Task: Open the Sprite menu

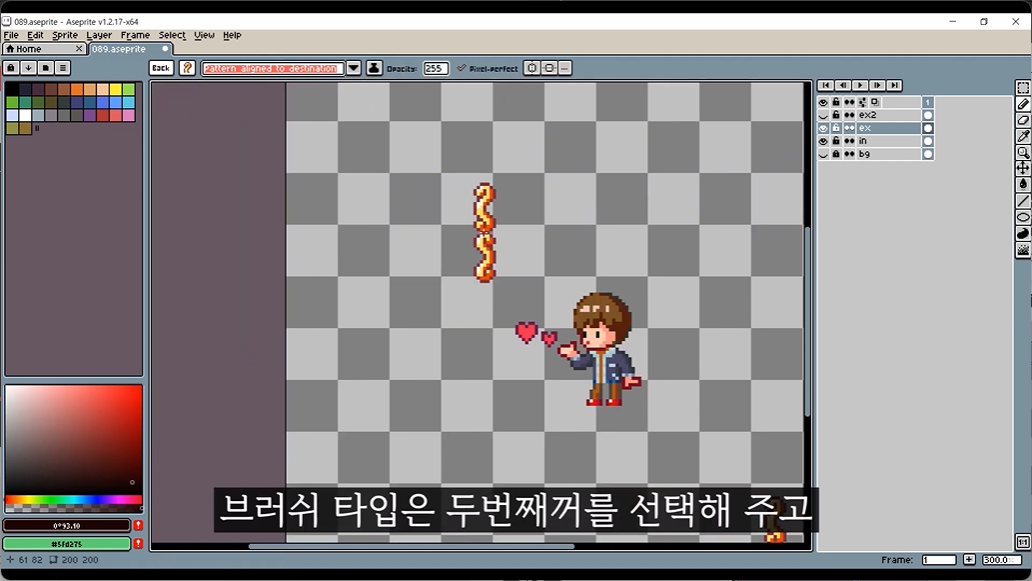Action: tap(64, 35)
